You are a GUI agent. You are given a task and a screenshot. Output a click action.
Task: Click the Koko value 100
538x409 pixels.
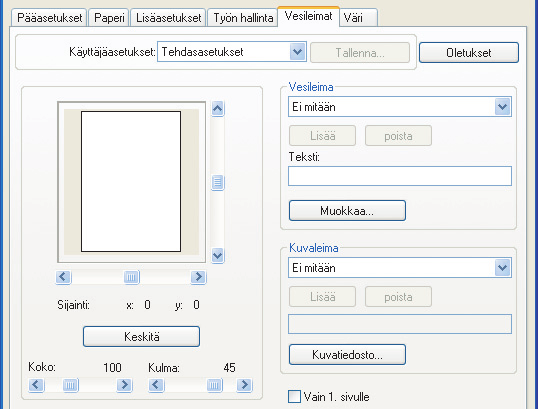[x=112, y=367]
